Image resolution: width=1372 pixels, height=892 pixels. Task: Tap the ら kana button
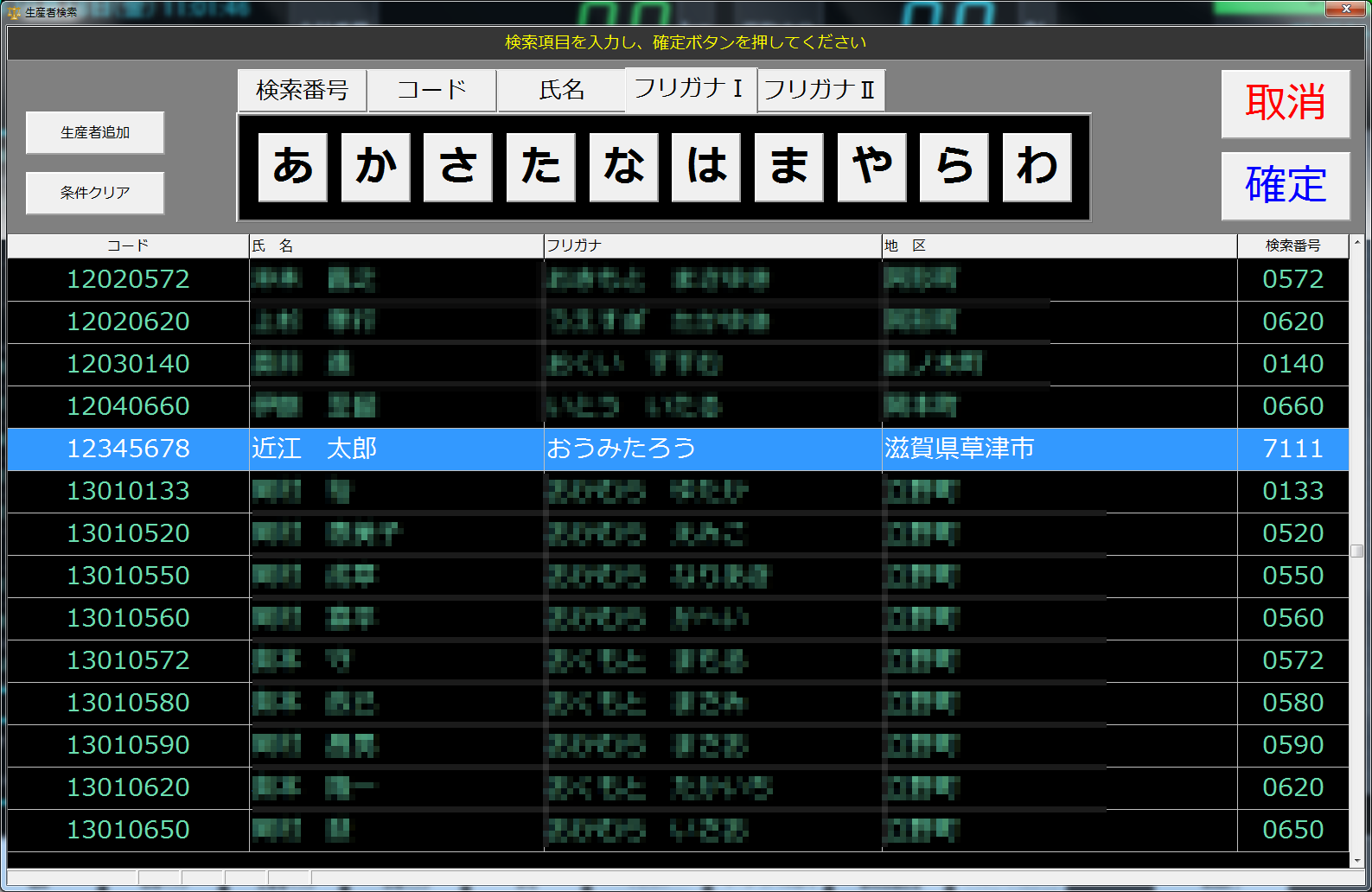tap(954, 167)
